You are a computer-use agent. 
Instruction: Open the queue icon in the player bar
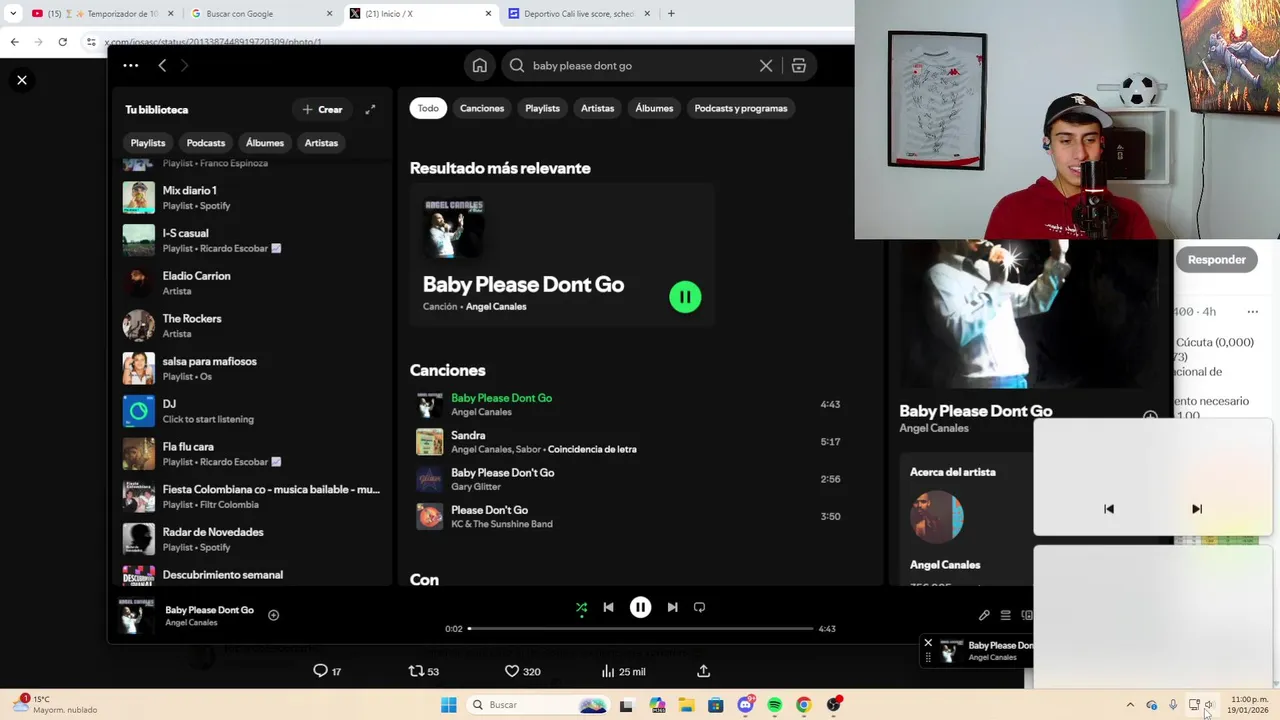1005,615
